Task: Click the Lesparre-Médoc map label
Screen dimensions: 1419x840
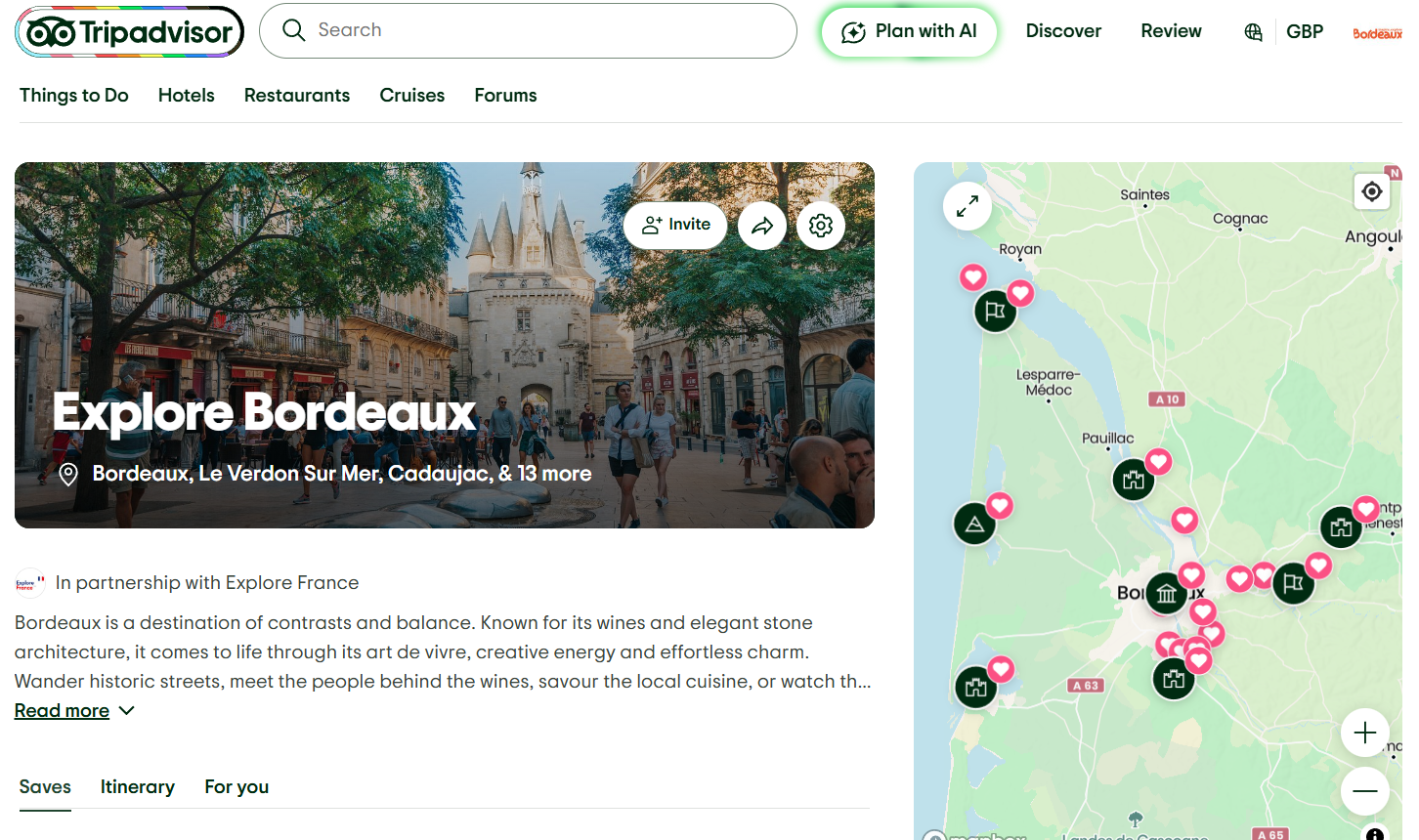Action: pyautogui.click(x=1048, y=382)
